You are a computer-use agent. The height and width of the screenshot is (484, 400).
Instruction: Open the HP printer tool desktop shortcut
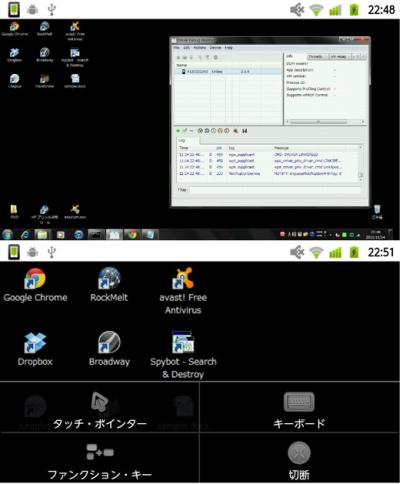[44, 214]
